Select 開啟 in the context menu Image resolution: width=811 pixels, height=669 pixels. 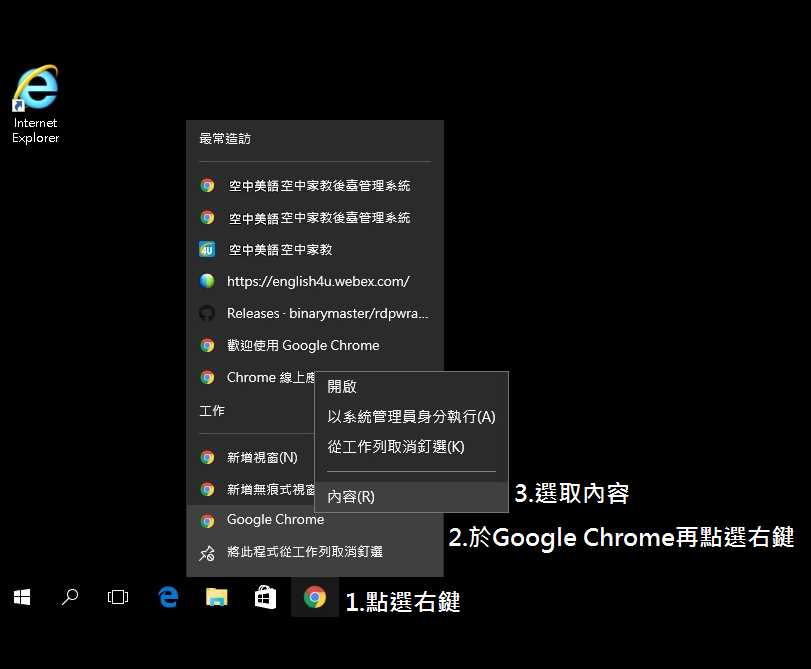tap(411, 386)
